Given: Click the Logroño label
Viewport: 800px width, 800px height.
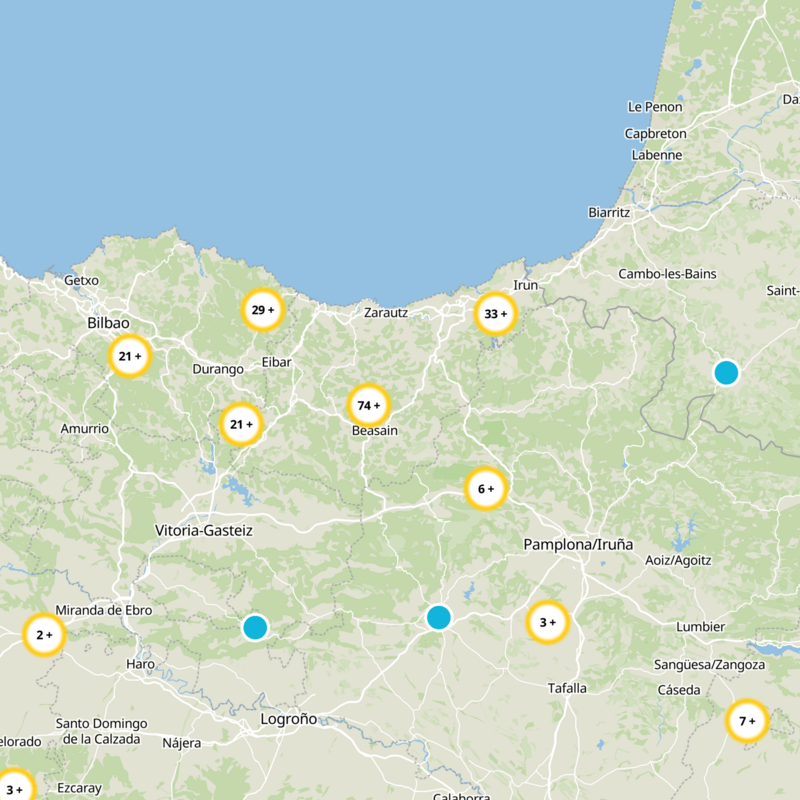Looking at the screenshot, I should [289, 719].
